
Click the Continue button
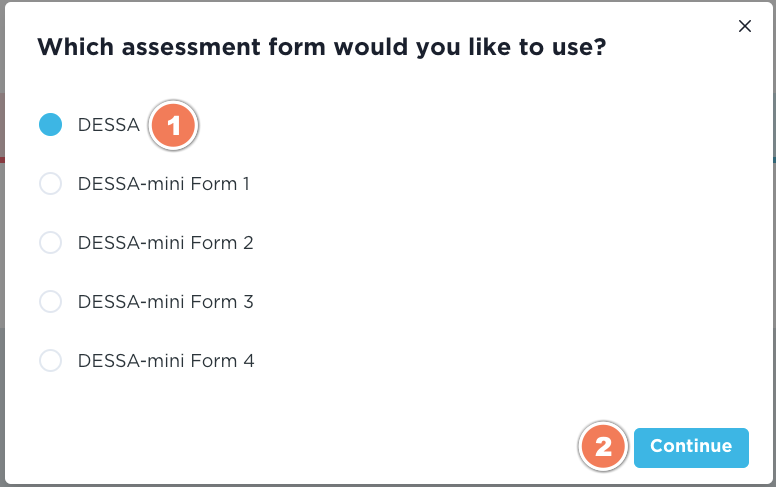[x=691, y=447]
